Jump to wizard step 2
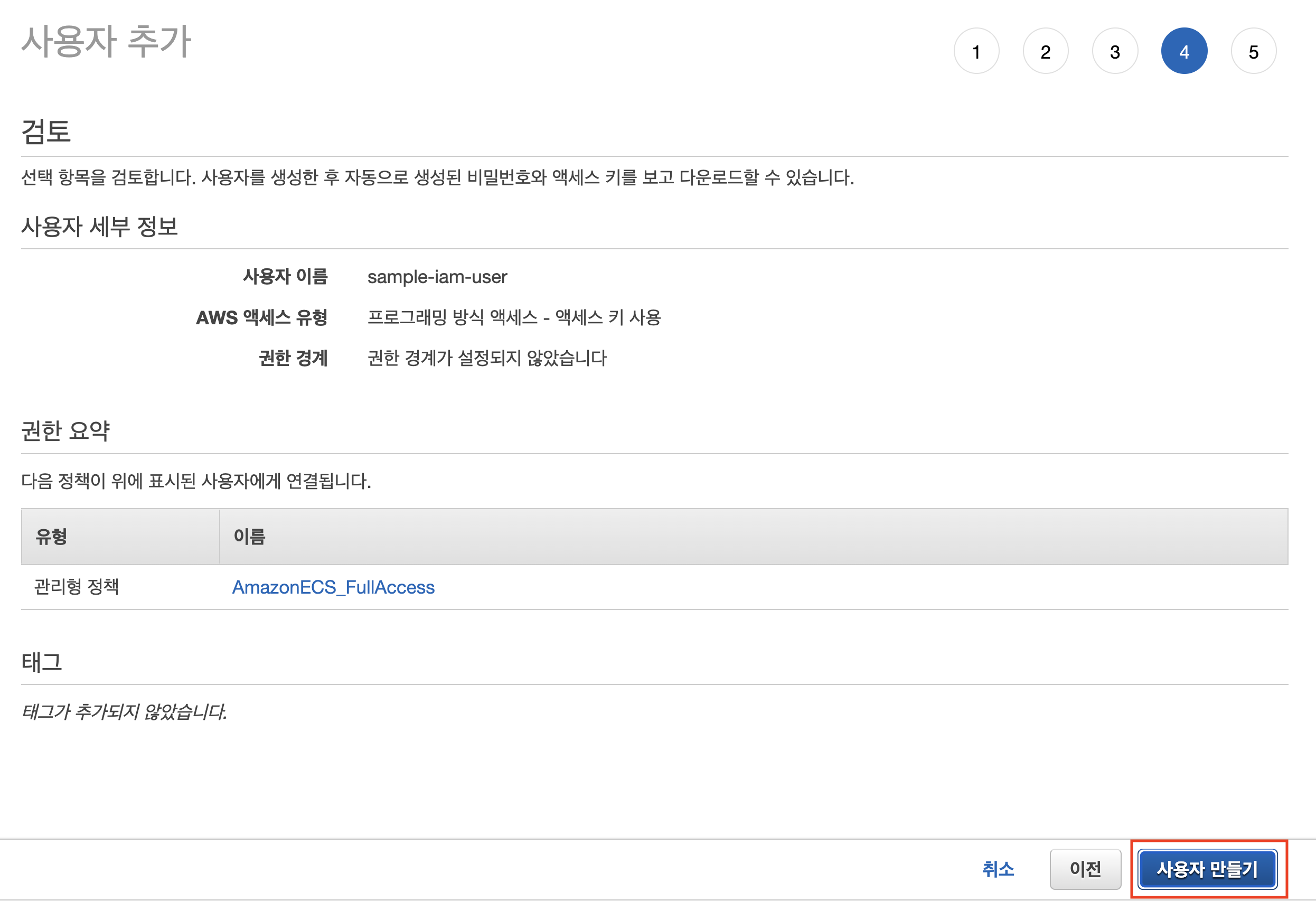This screenshot has width=1316, height=901. coord(1045,52)
